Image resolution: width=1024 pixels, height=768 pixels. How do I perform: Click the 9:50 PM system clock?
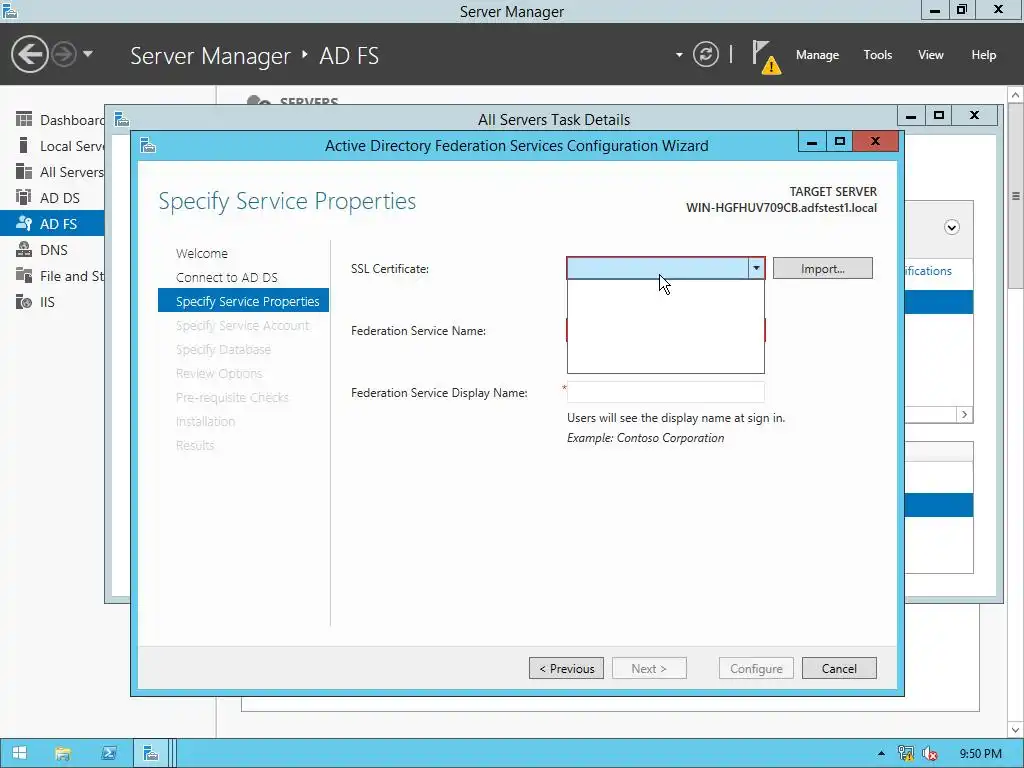point(980,754)
